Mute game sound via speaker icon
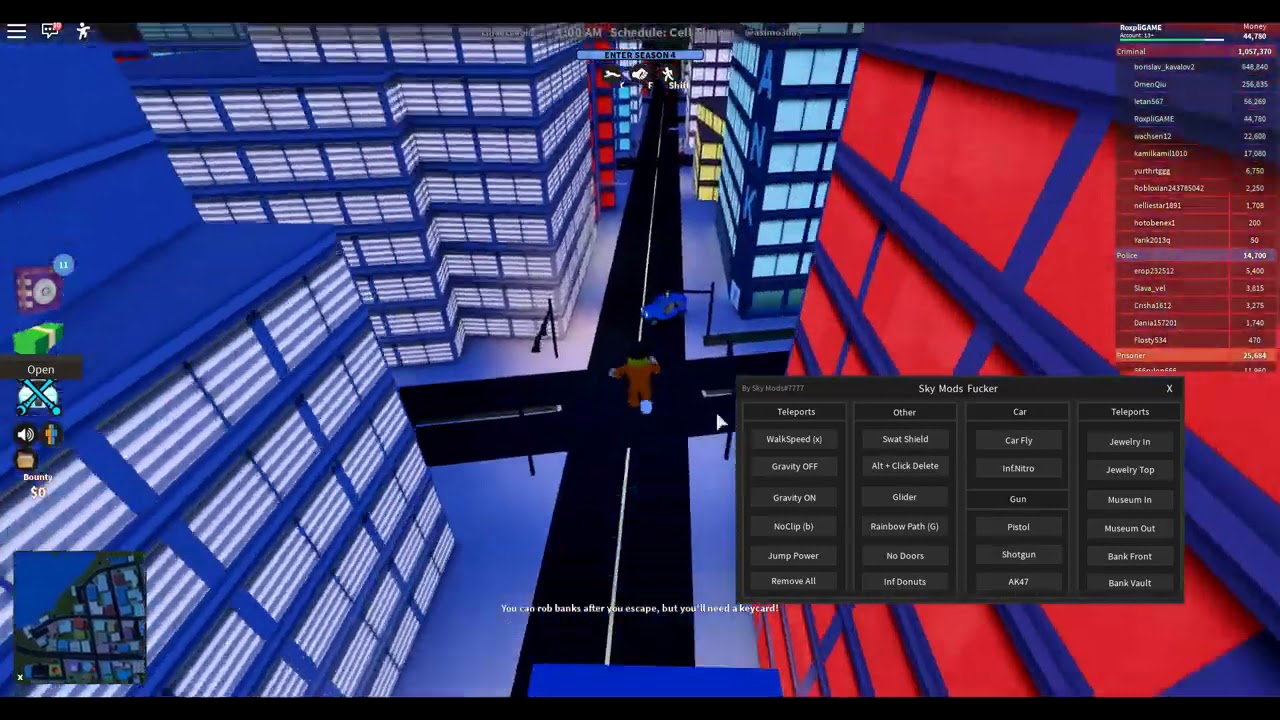Viewport: 1280px width, 720px height. click(x=26, y=434)
